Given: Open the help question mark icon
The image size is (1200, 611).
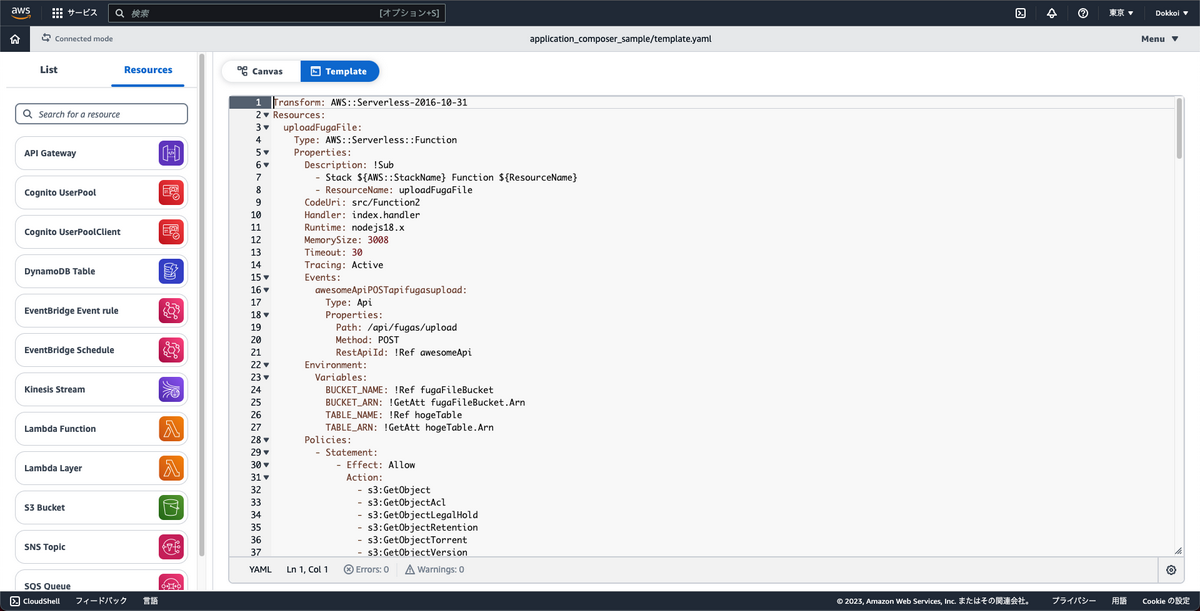Looking at the screenshot, I should (1083, 13).
